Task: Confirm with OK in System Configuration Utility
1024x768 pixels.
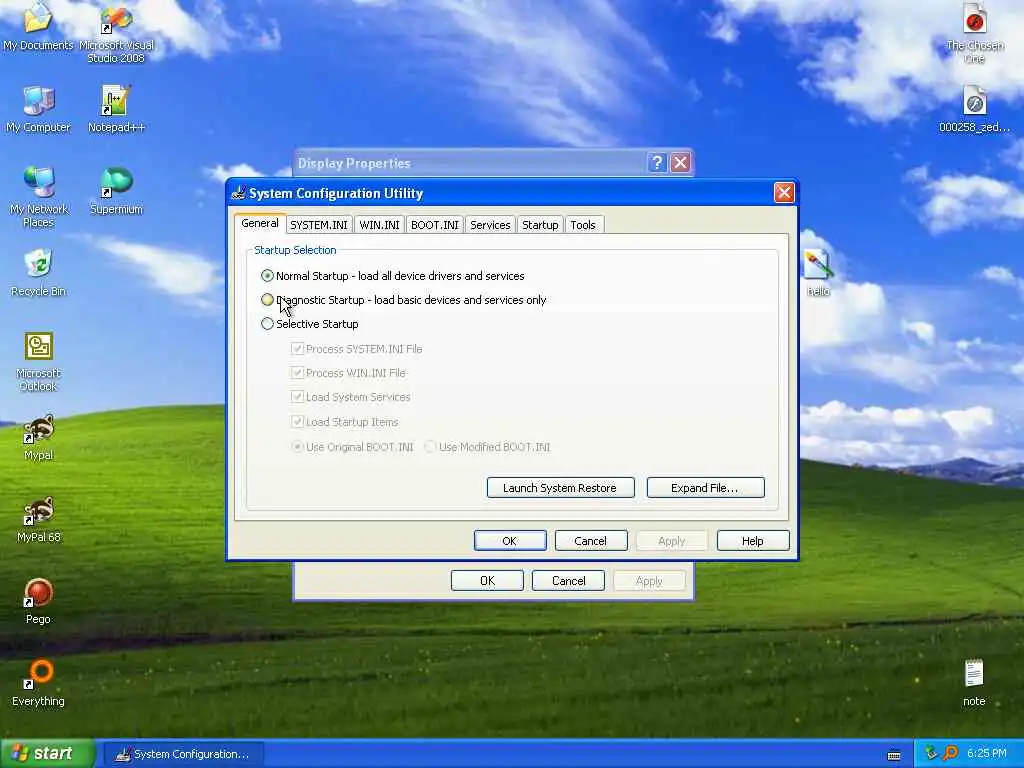Action: click(510, 541)
